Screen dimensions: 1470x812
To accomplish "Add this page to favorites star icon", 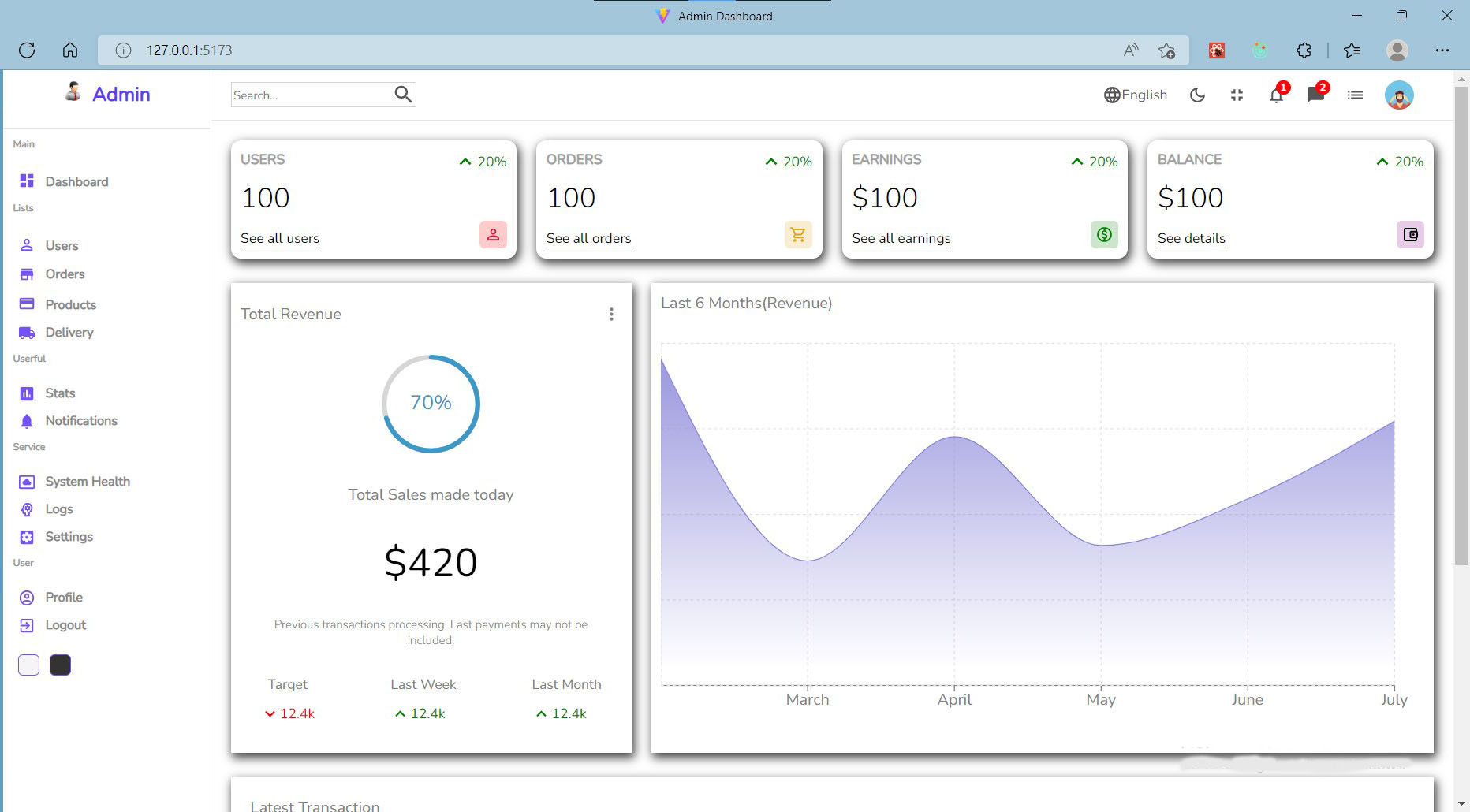I will tap(1167, 50).
